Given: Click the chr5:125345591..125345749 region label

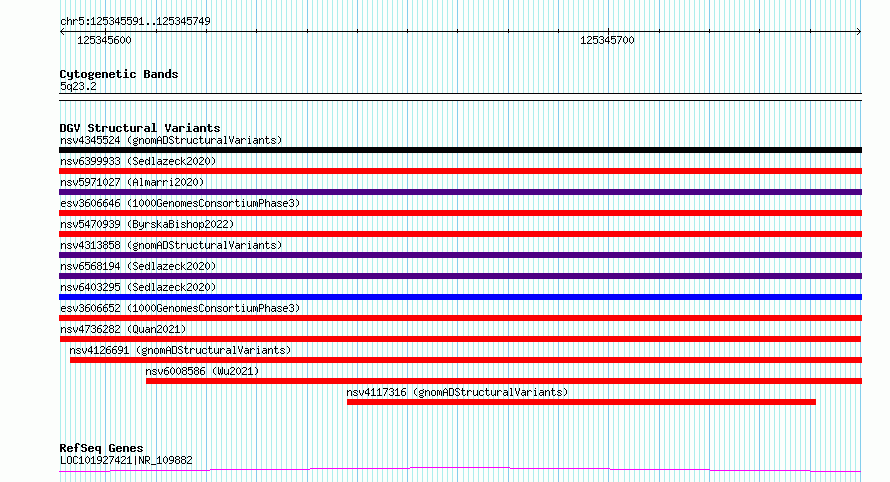Looking at the screenshot, I should tap(135, 21).
